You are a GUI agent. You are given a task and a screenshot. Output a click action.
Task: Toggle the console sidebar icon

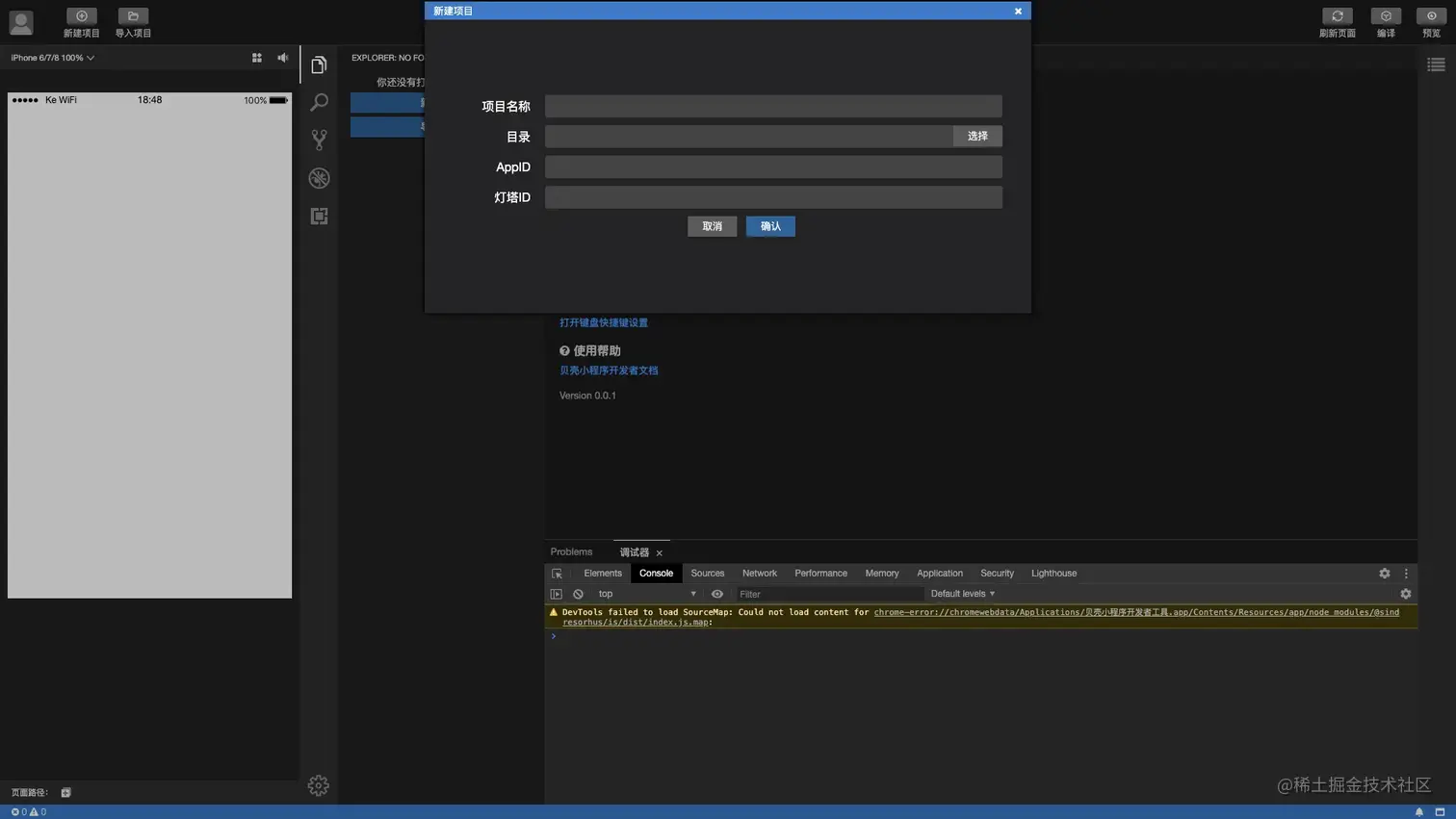(557, 594)
